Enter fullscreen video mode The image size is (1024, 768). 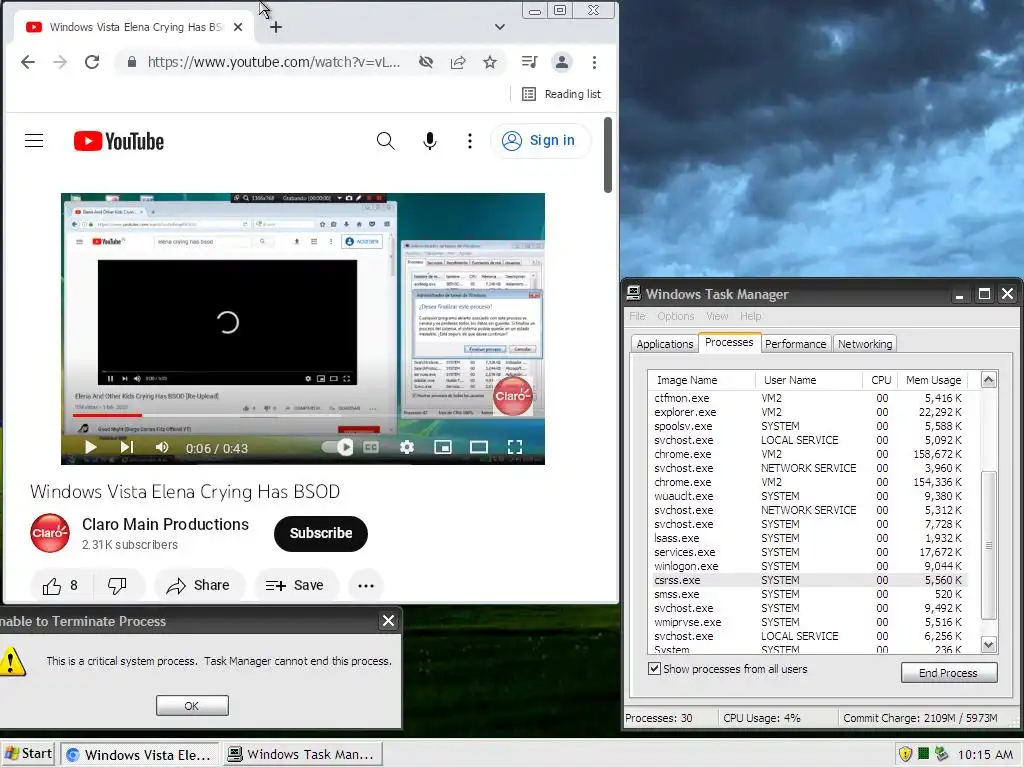515,447
